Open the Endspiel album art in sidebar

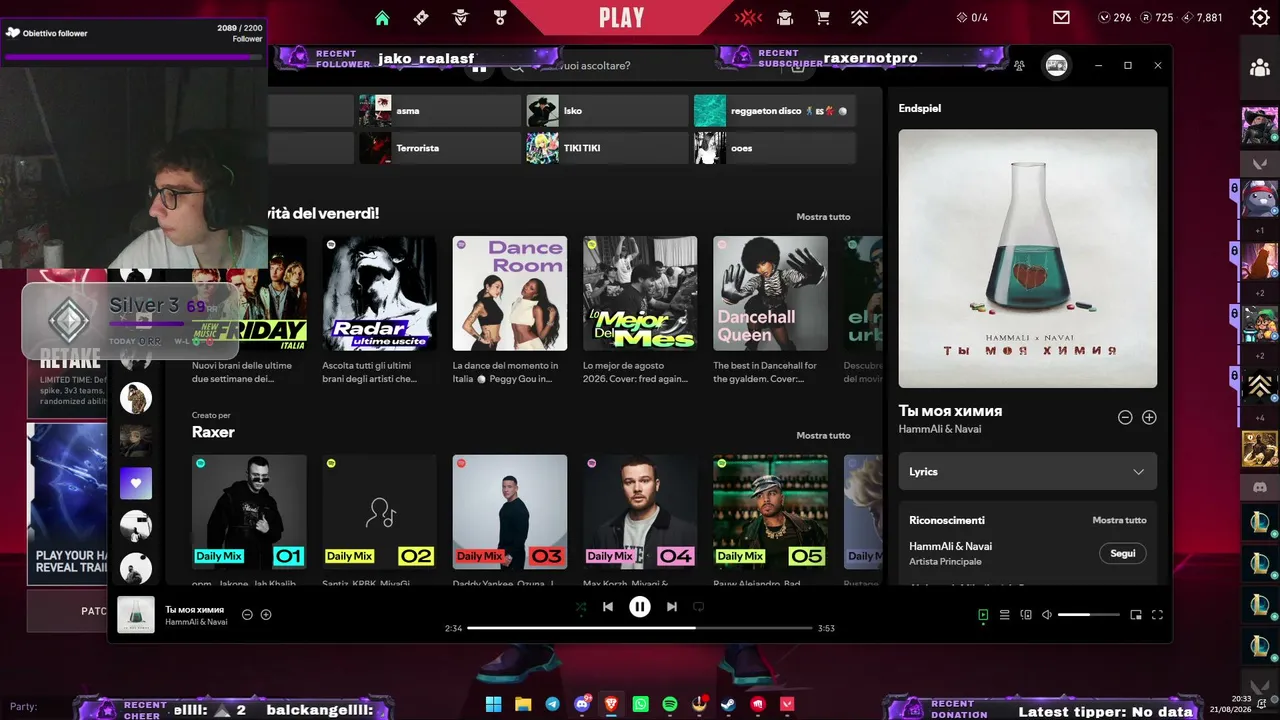pos(1028,258)
